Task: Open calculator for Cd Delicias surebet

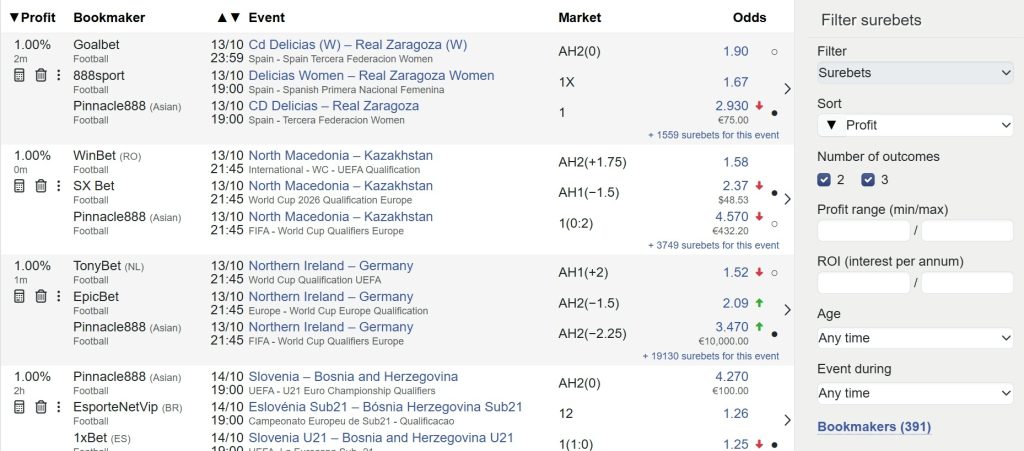Action: [20, 75]
